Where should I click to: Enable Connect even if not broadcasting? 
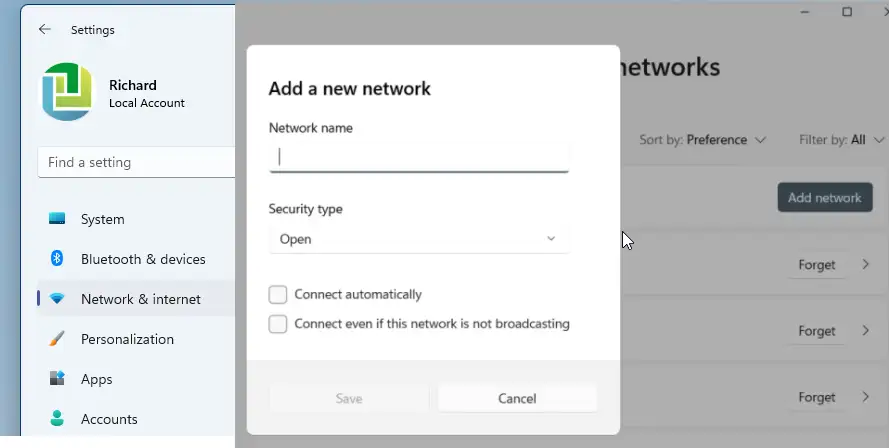(x=278, y=324)
